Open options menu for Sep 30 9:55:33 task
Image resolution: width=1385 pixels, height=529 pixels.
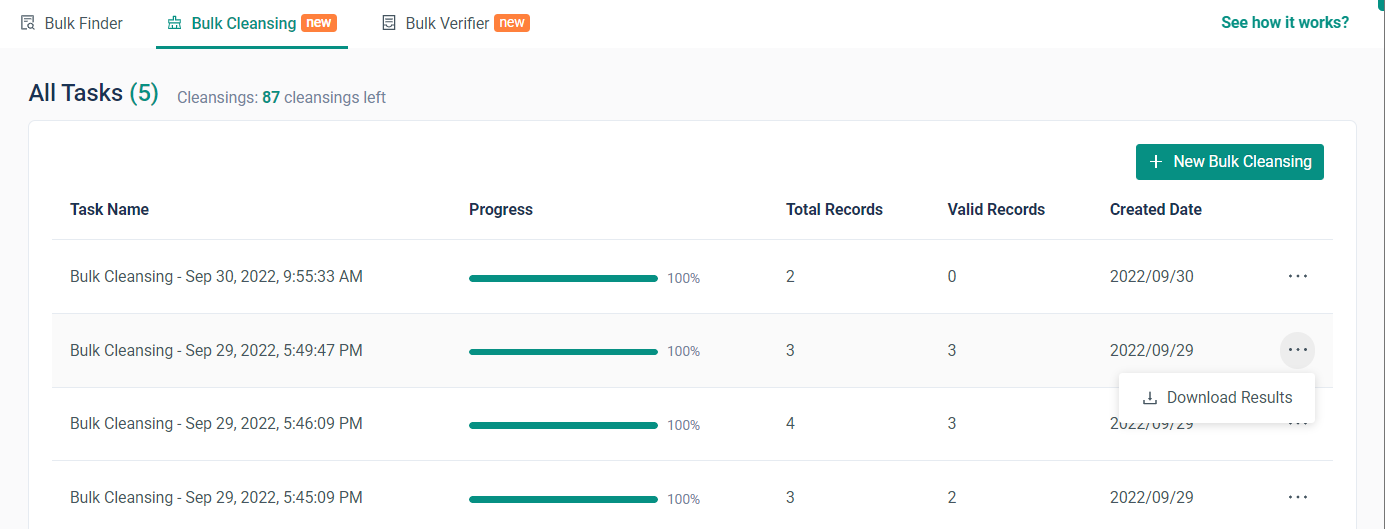coord(1297,276)
